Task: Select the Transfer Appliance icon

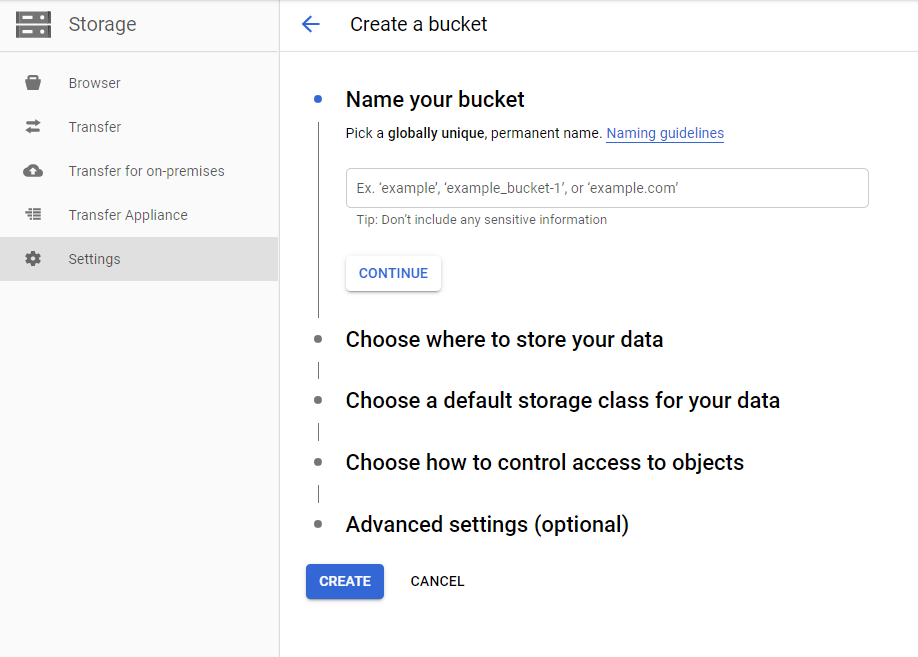Action: click(x=33, y=215)
